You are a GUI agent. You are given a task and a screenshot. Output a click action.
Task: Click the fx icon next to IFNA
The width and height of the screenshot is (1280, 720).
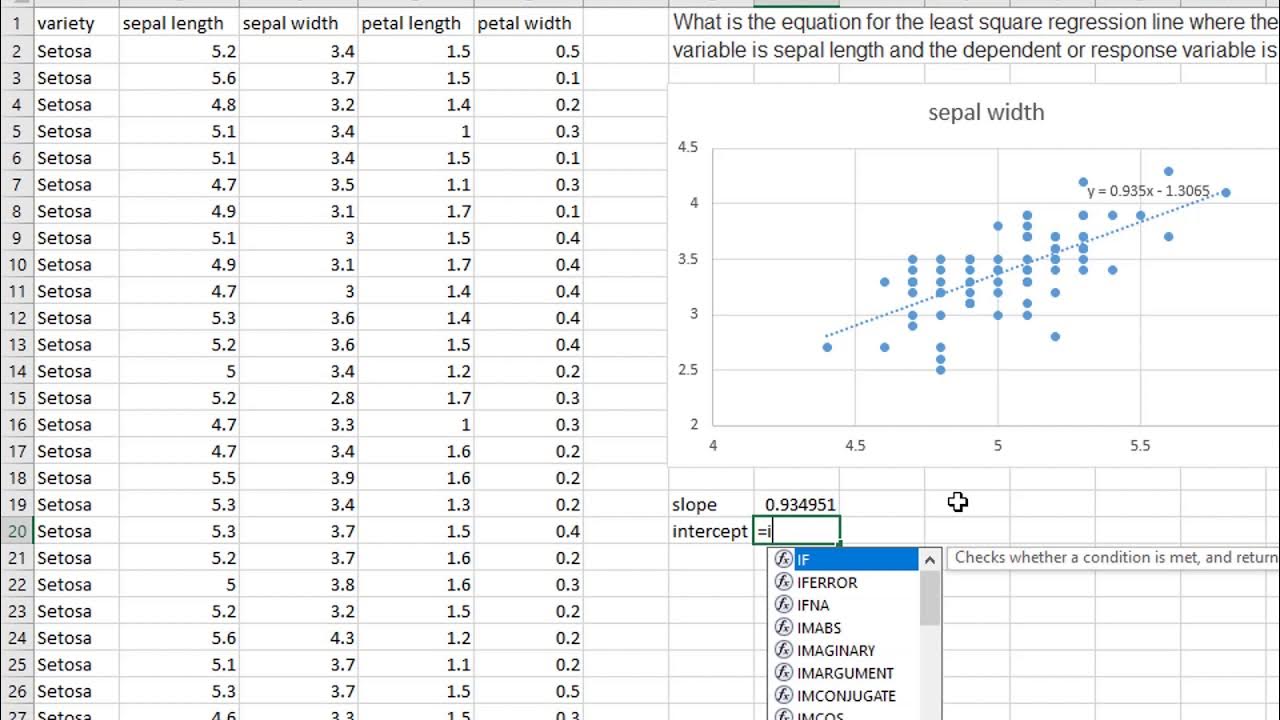click(784, 605)
